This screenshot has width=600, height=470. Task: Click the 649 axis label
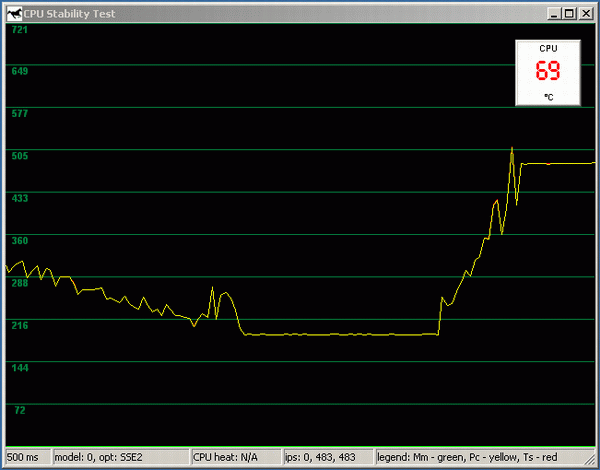(x=19, y=71)
